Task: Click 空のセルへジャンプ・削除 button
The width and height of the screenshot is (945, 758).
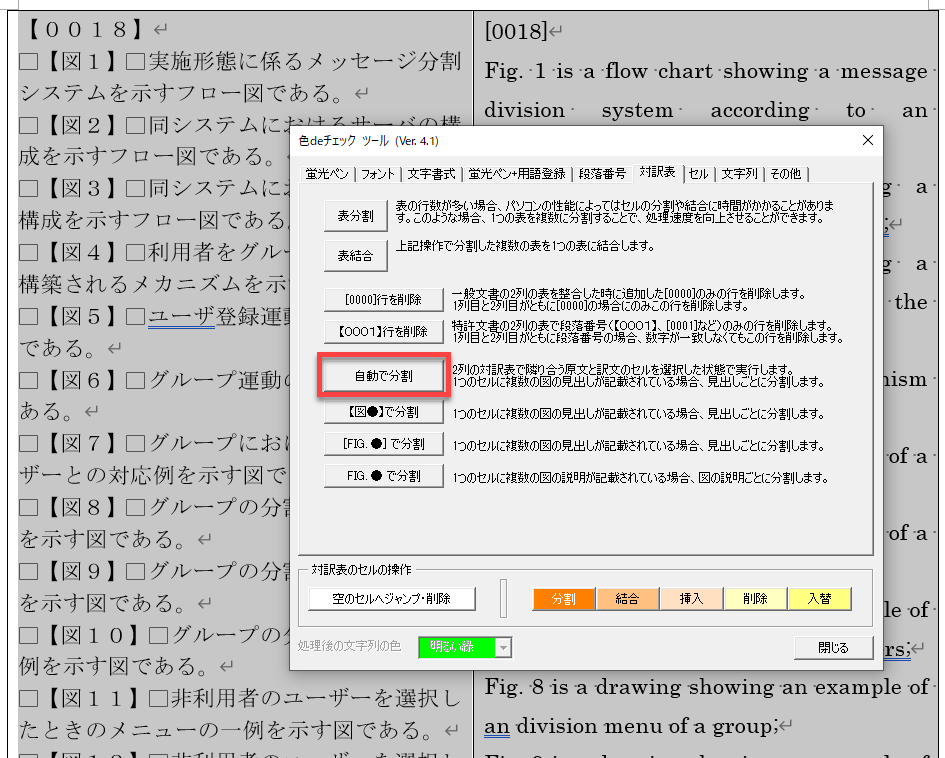Action: click(391, 599)
